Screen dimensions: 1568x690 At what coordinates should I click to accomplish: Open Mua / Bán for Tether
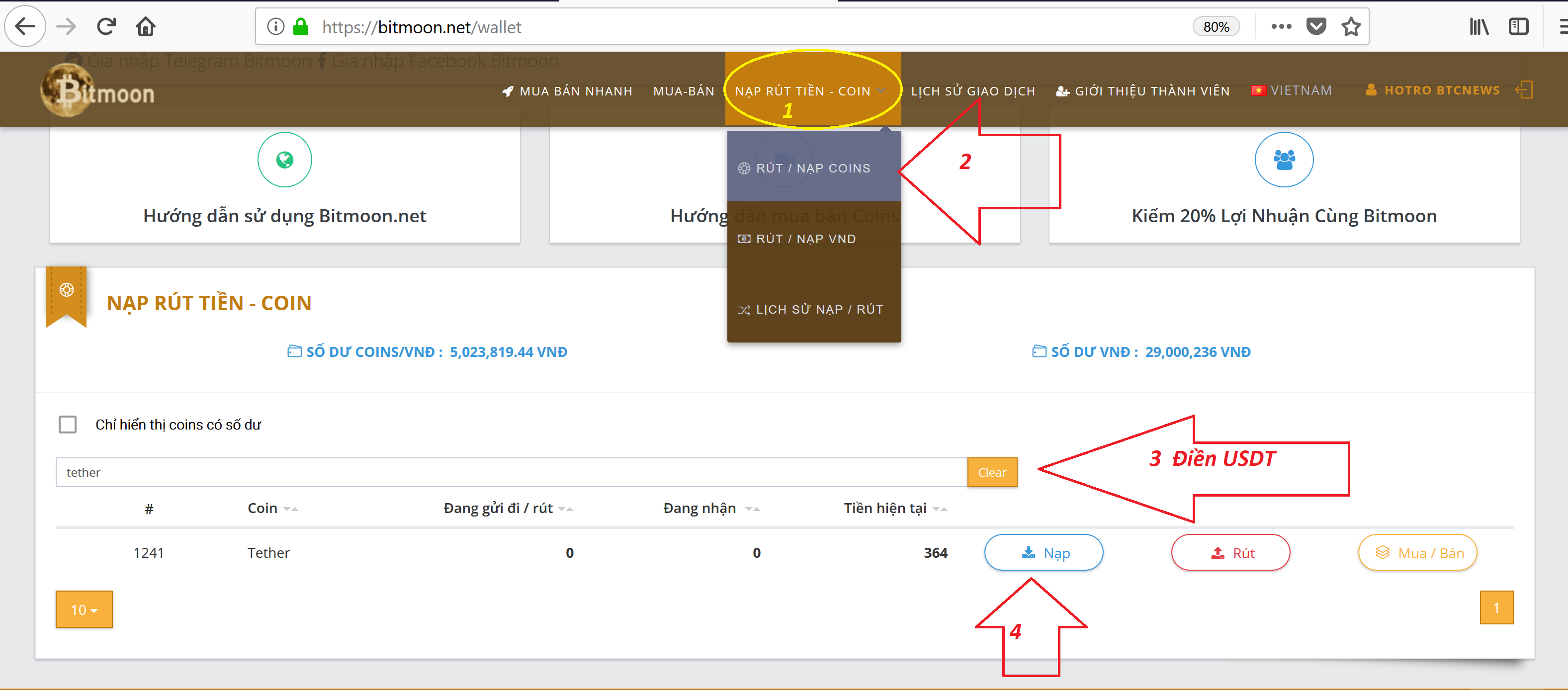[x=1418, y=552]
